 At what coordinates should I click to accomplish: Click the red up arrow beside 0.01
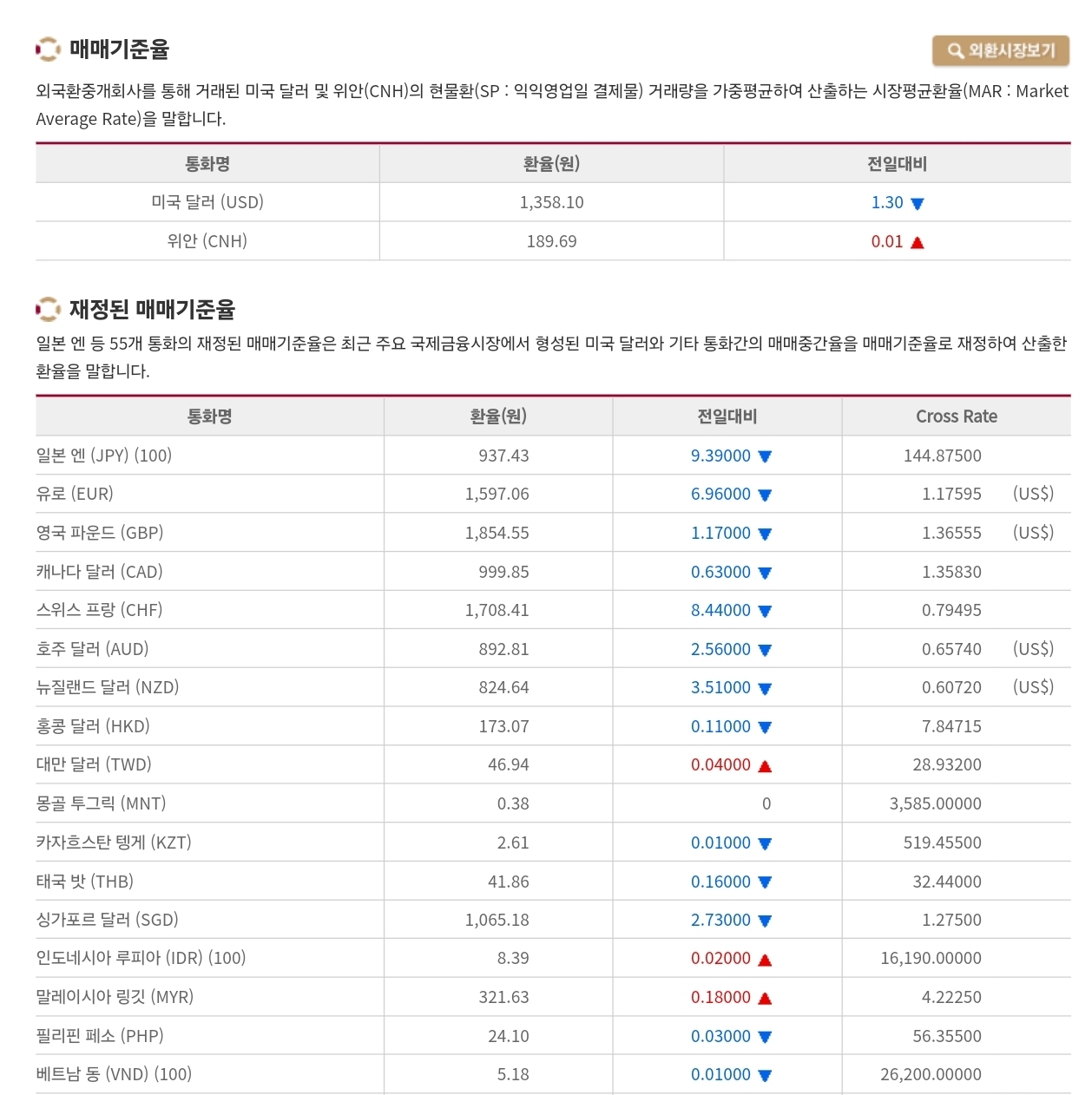pos(918,242)
